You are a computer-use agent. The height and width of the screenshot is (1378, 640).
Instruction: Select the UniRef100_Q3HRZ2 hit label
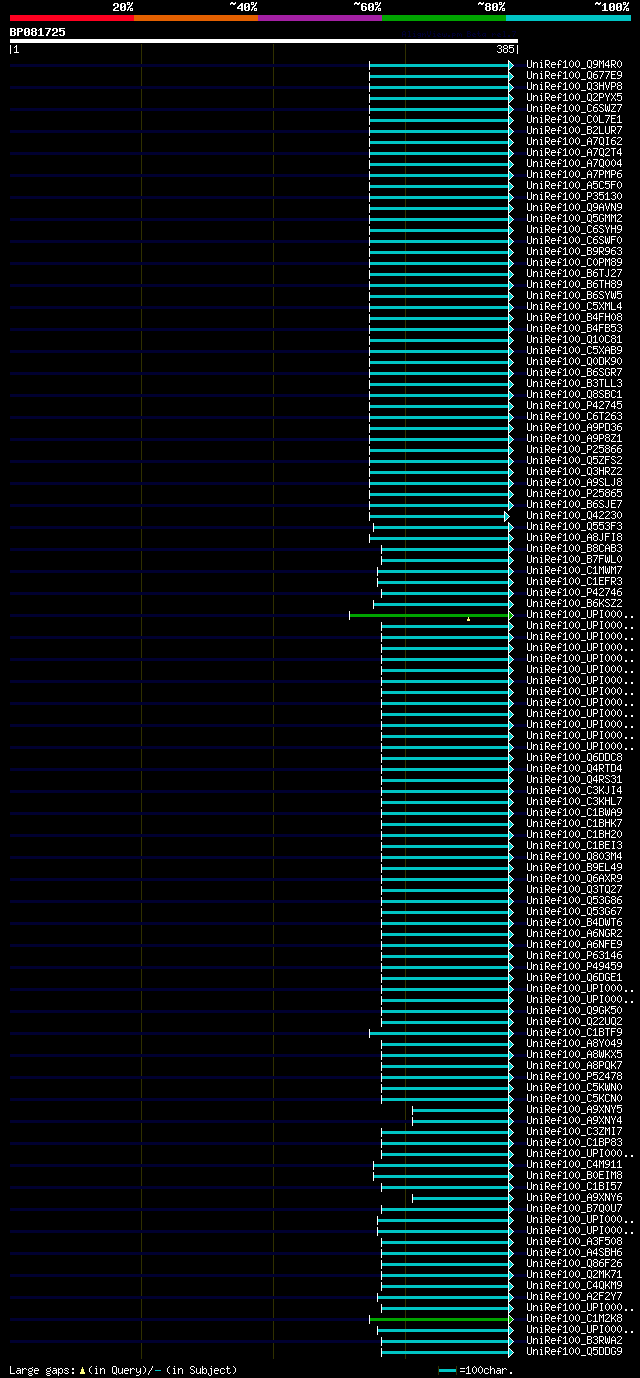tap(574, 471)
